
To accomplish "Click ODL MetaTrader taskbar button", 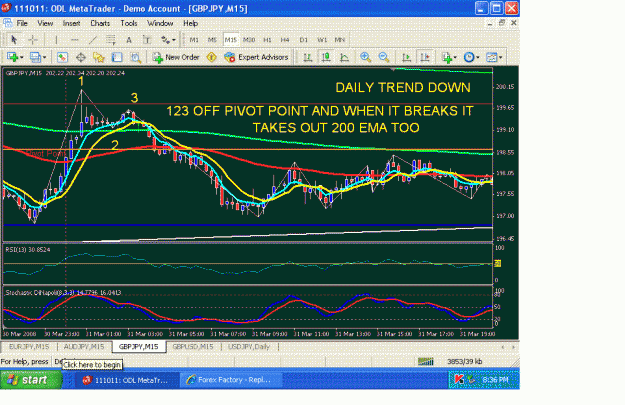I will 127,380.
